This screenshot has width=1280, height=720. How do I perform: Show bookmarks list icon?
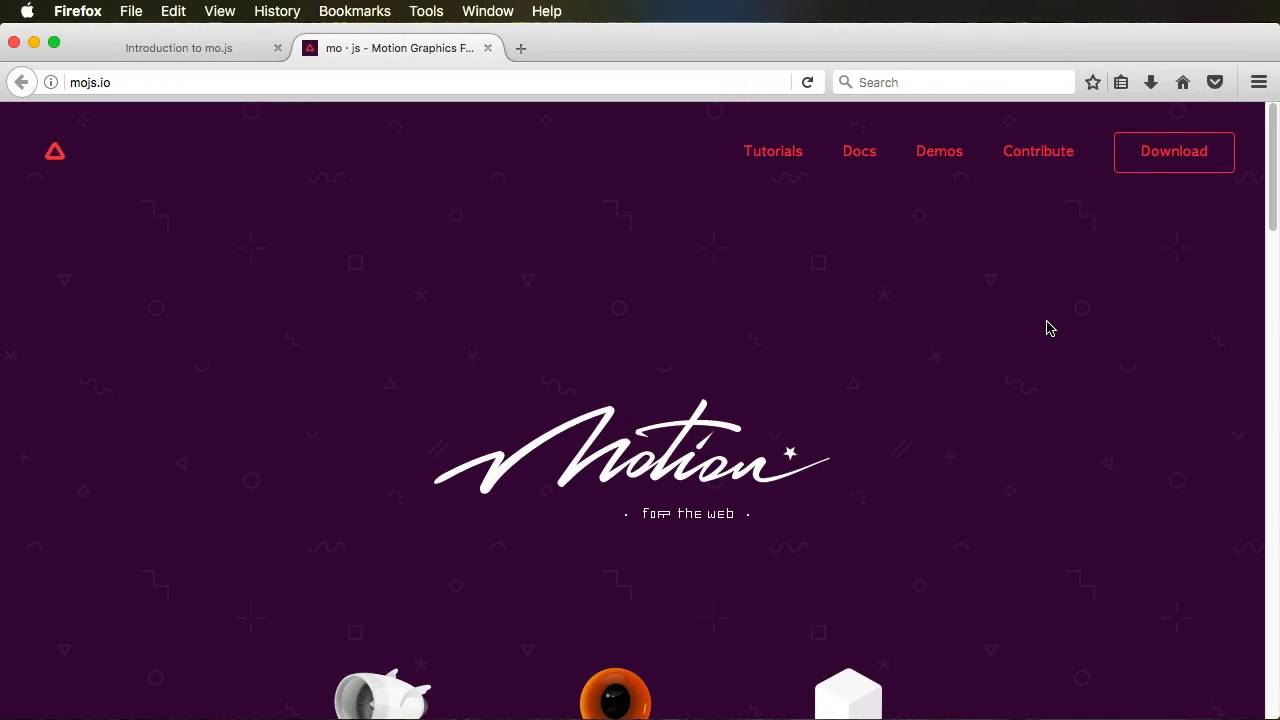pos(1121,82)
